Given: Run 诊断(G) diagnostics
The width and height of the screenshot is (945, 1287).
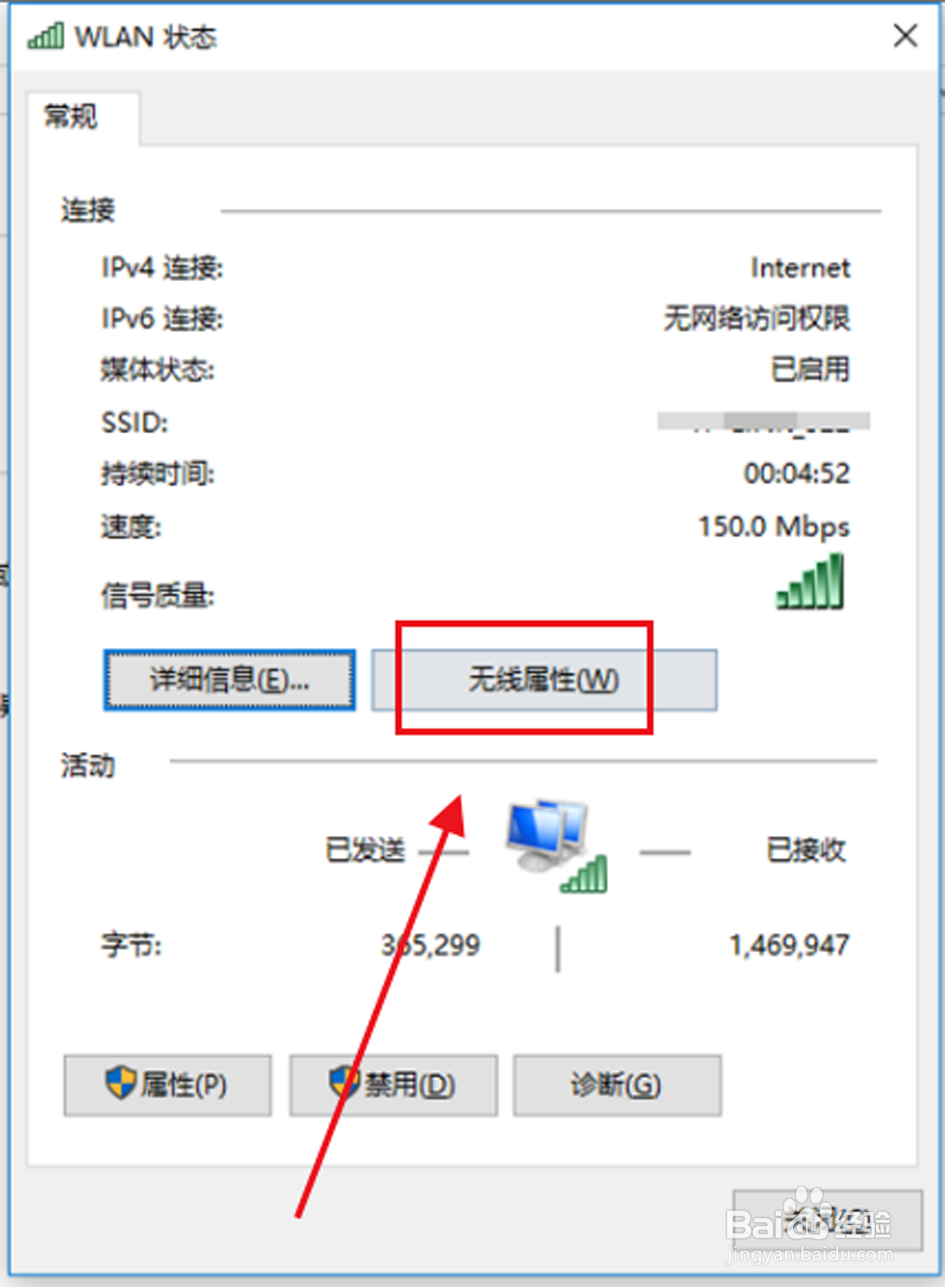Looking at the screenshot, I should [x=617, y=1085].
